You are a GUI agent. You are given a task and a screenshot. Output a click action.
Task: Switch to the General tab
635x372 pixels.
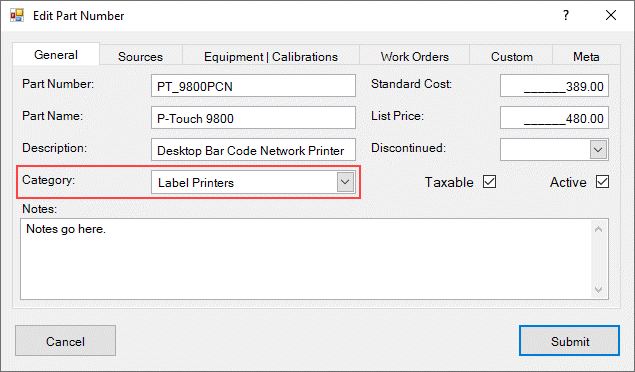click(56, 54)
